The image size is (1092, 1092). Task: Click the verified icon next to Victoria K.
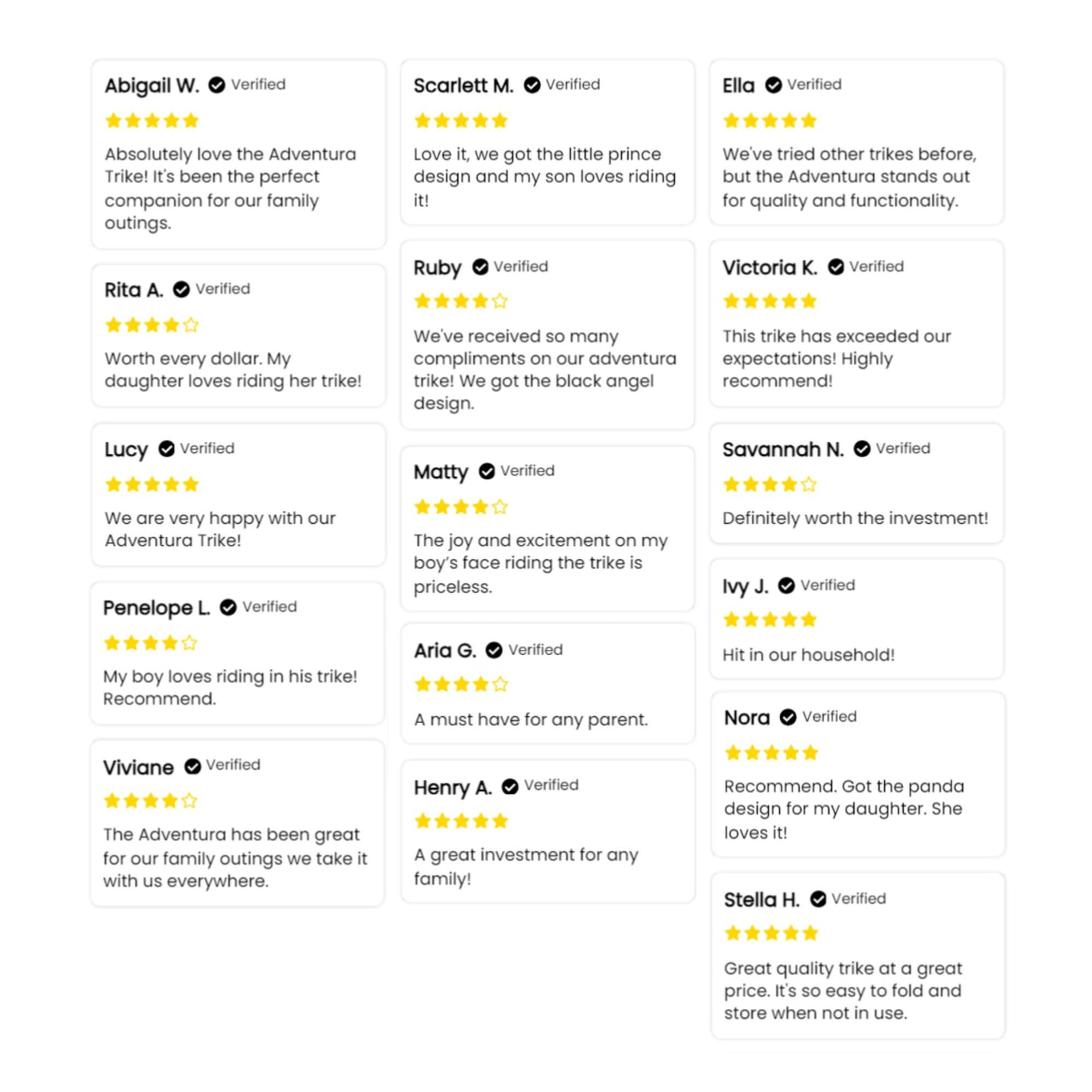pyautogui.click(x=836, y=267)
